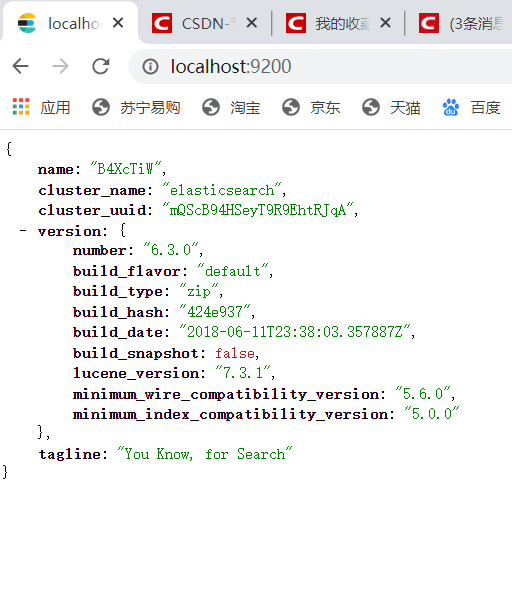Click the CSDN favicon on second tab
The image size is (512, 607).
point(162,23)
